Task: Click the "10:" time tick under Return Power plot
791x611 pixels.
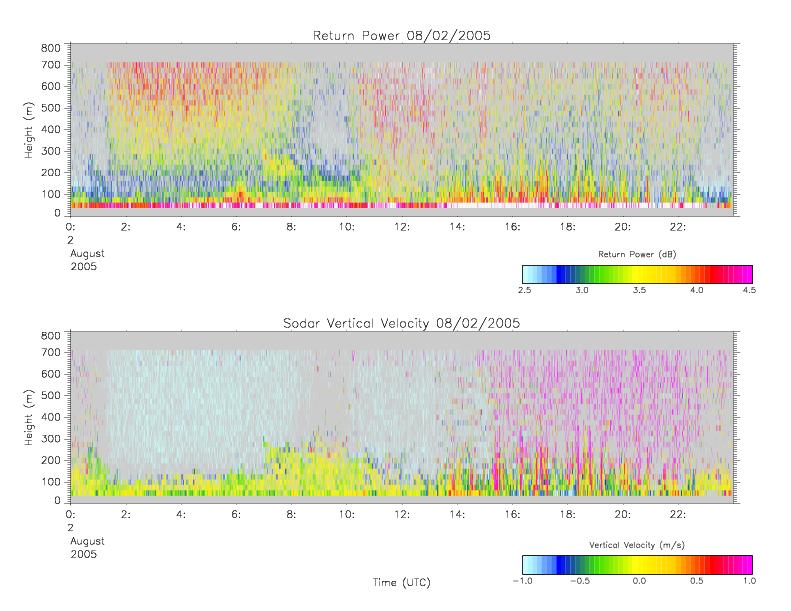Action: pos(347,227)
